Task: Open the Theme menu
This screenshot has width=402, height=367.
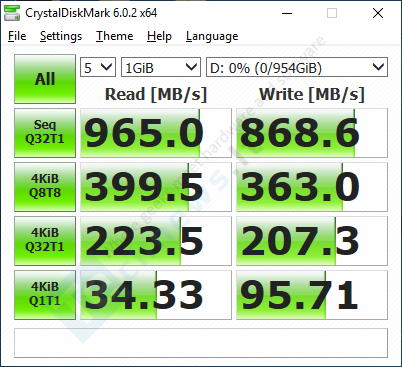Action: click(x=115, y=36)
